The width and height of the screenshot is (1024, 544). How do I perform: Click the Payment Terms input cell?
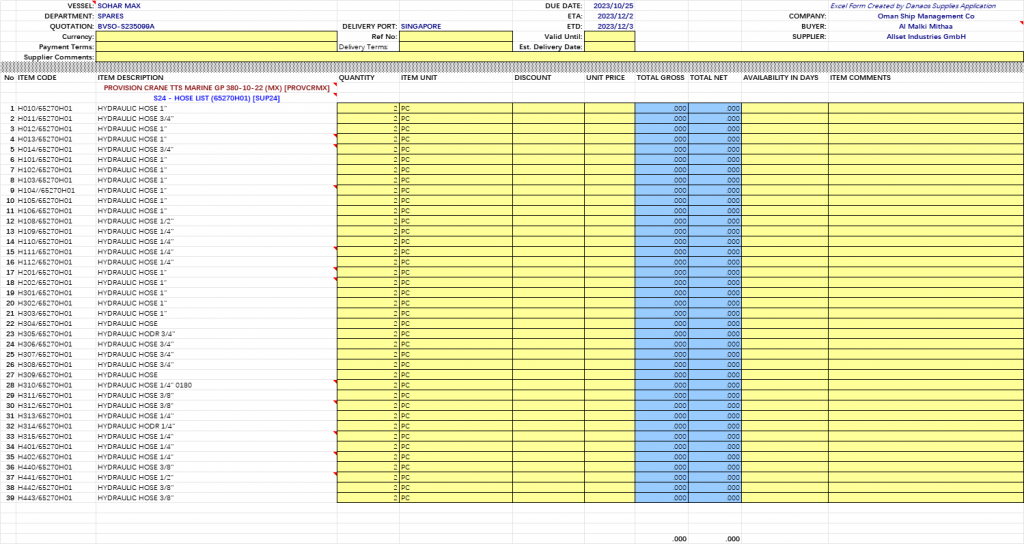tap(216, 47)
